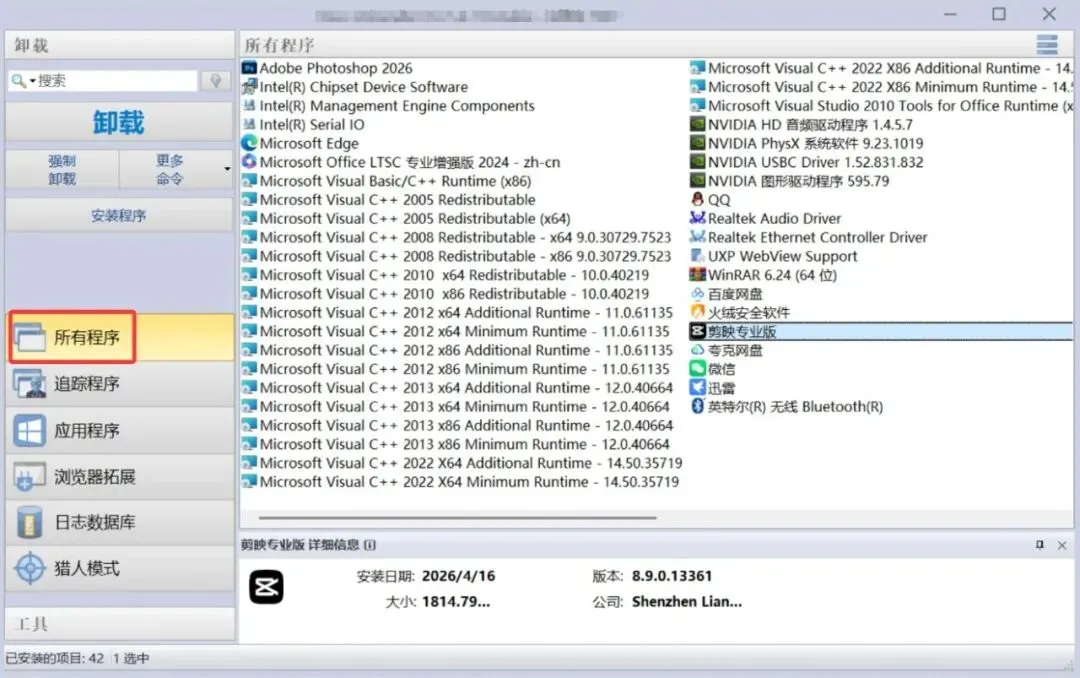Image resolution: width=1080 pixels, height=678 pixels.
Task: Click the 安装程序 button
Action: [x=119, y=216]
